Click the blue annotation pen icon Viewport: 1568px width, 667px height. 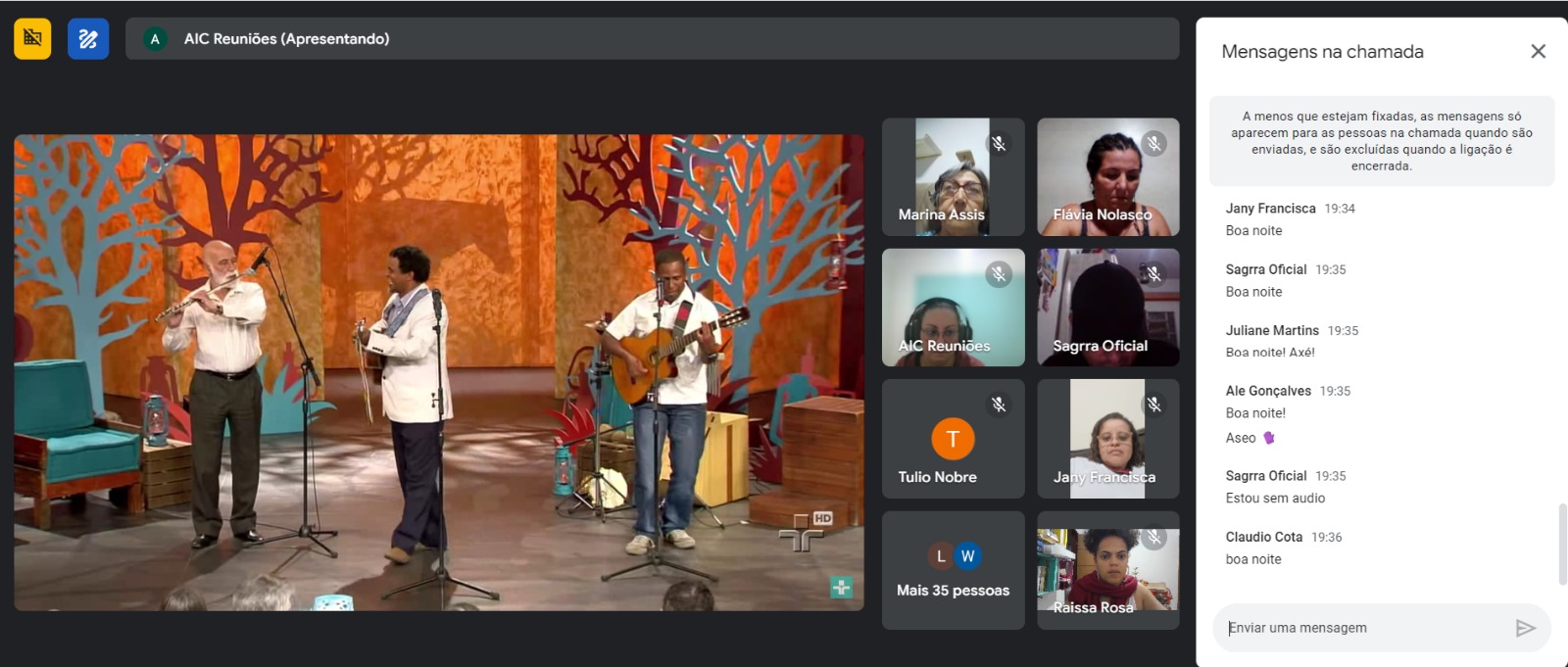tap(88, 39)
